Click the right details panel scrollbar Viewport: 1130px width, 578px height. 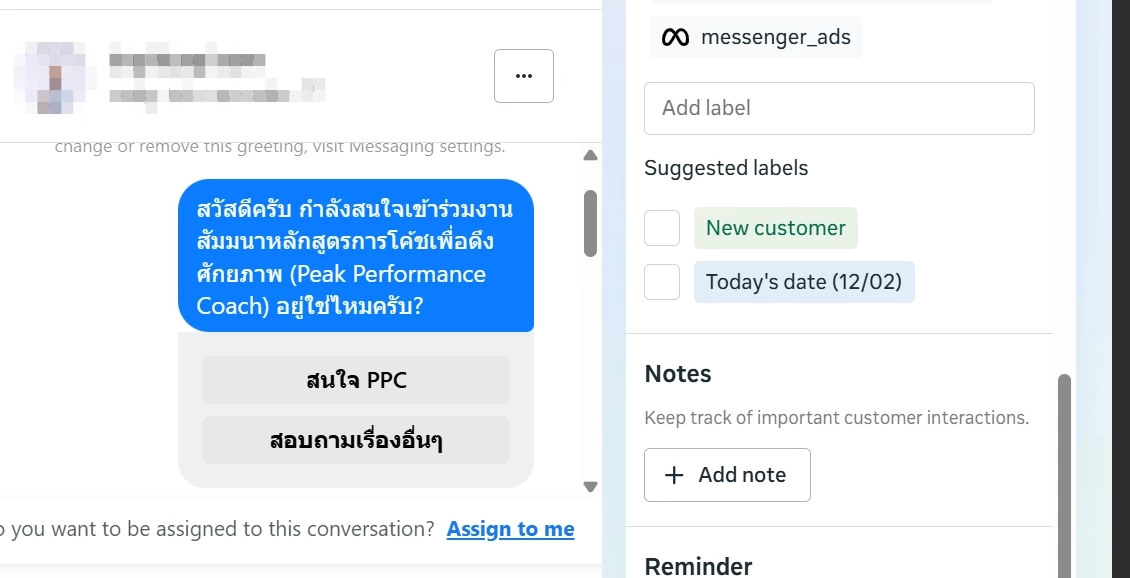tap(1064, 476)
